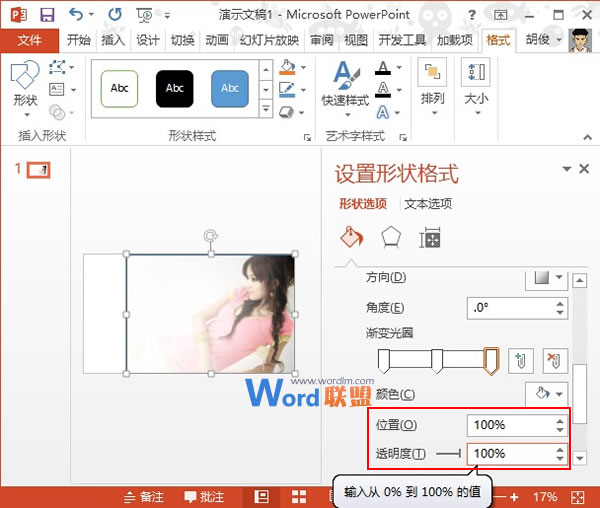Select slide 1 thumbnail
The image size is (600, 508).
point(38,170)
